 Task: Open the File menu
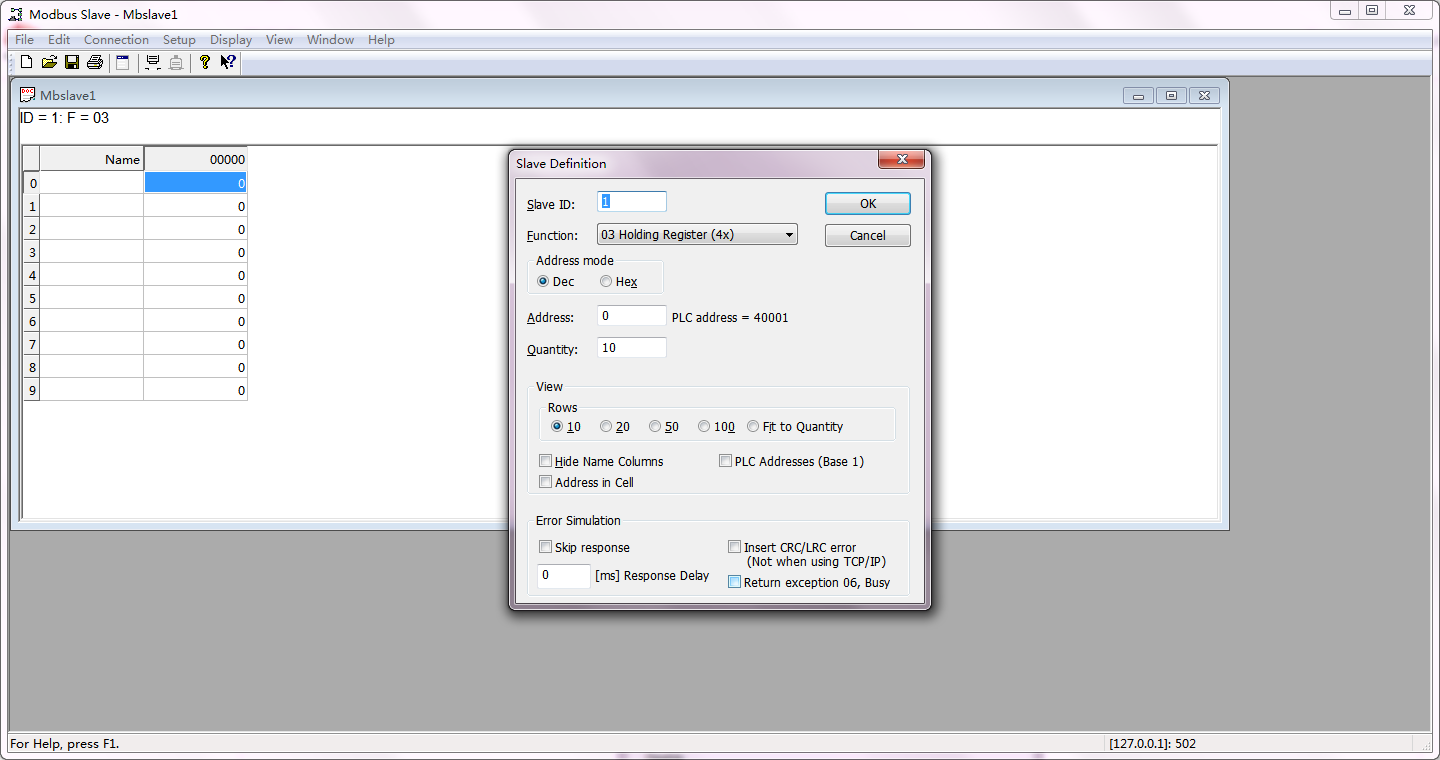(x=24, y=40)
